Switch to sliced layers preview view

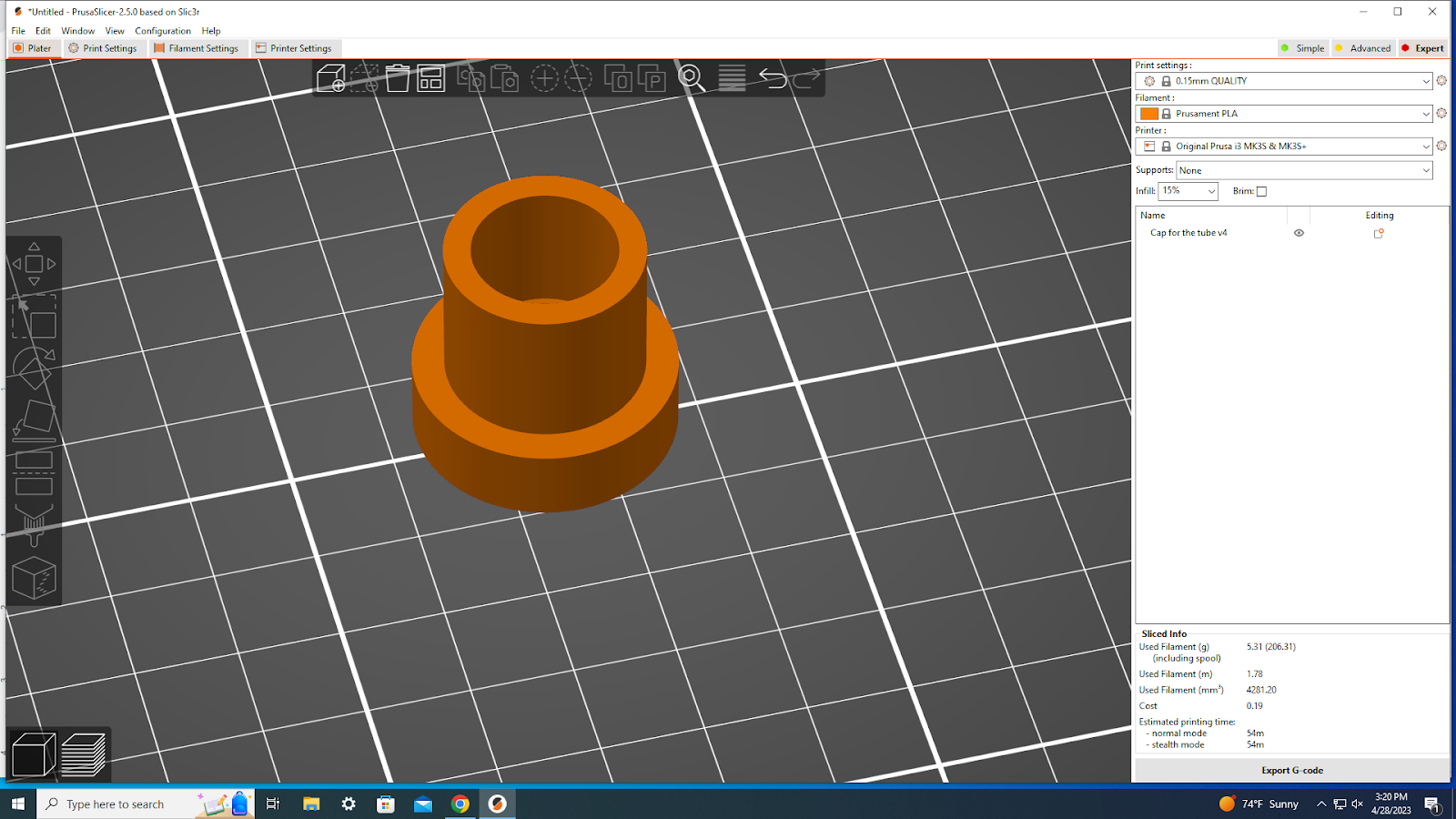pyautogui.click(x=83, y=754)
